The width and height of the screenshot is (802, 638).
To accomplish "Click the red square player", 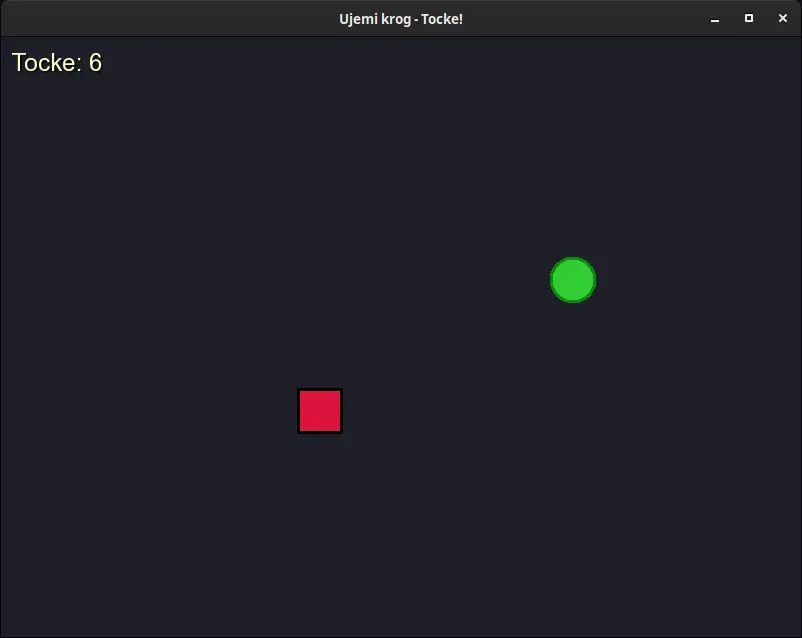I will click(x=320, y=411).
